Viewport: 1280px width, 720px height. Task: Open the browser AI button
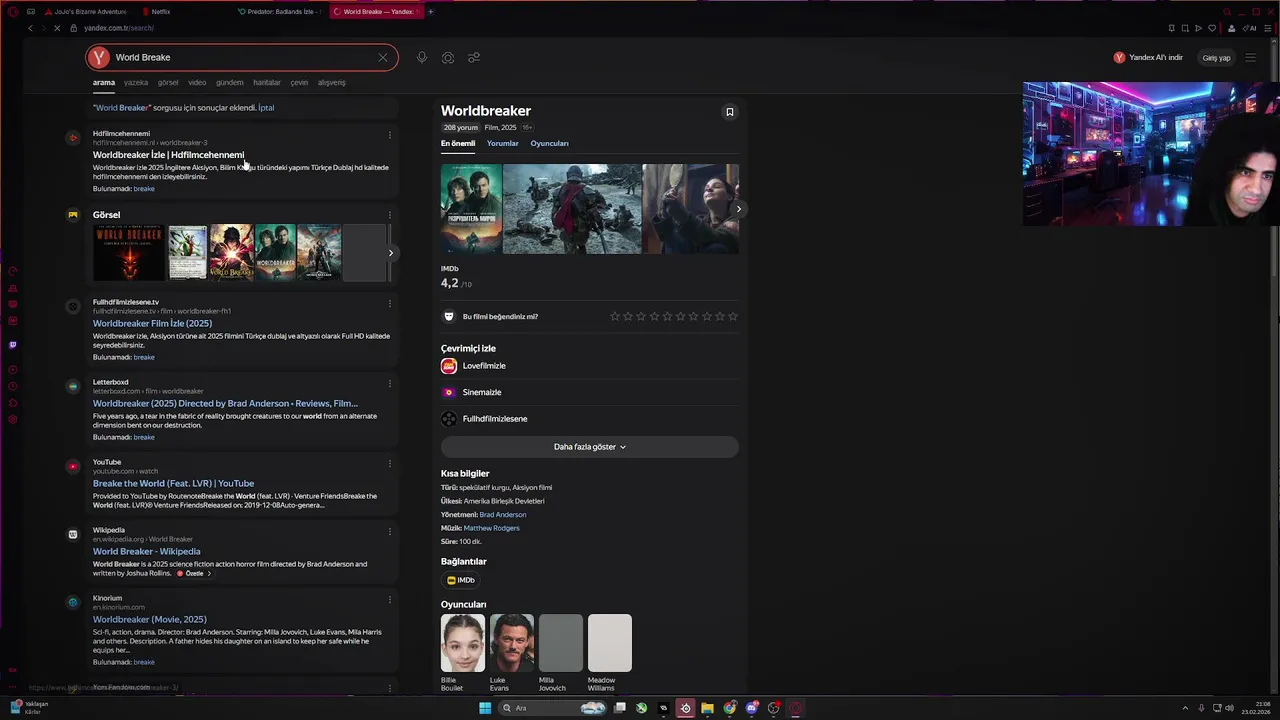tap(1249, 28)
